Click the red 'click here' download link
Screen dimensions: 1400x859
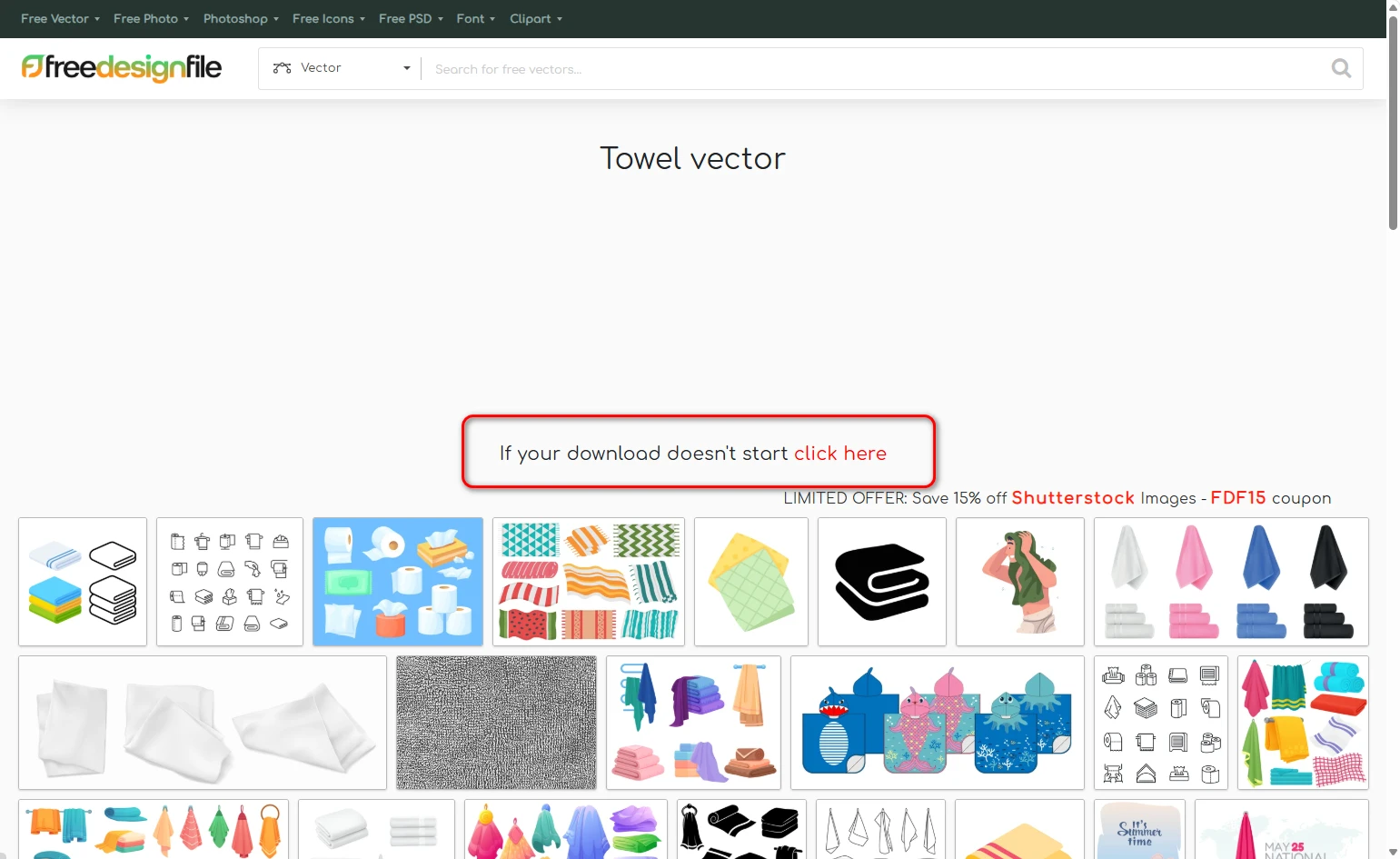coord(839,454)
